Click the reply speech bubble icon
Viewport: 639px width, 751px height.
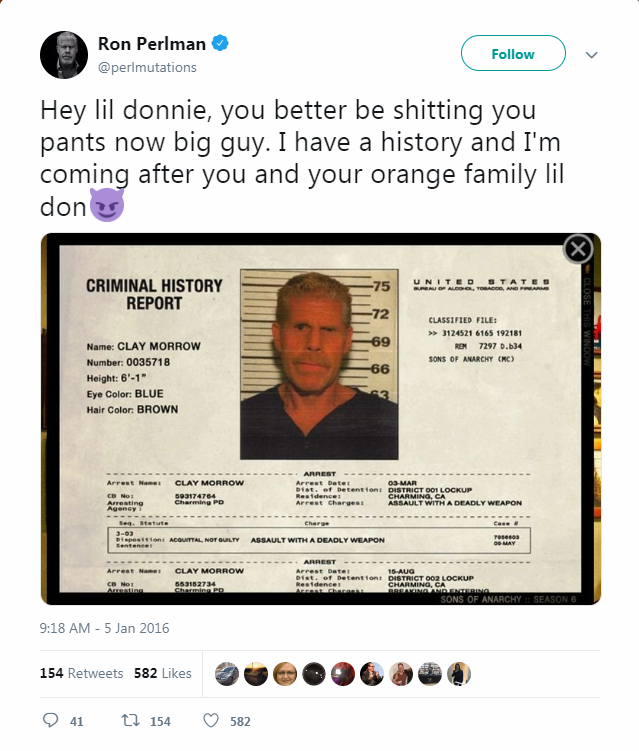51,720
